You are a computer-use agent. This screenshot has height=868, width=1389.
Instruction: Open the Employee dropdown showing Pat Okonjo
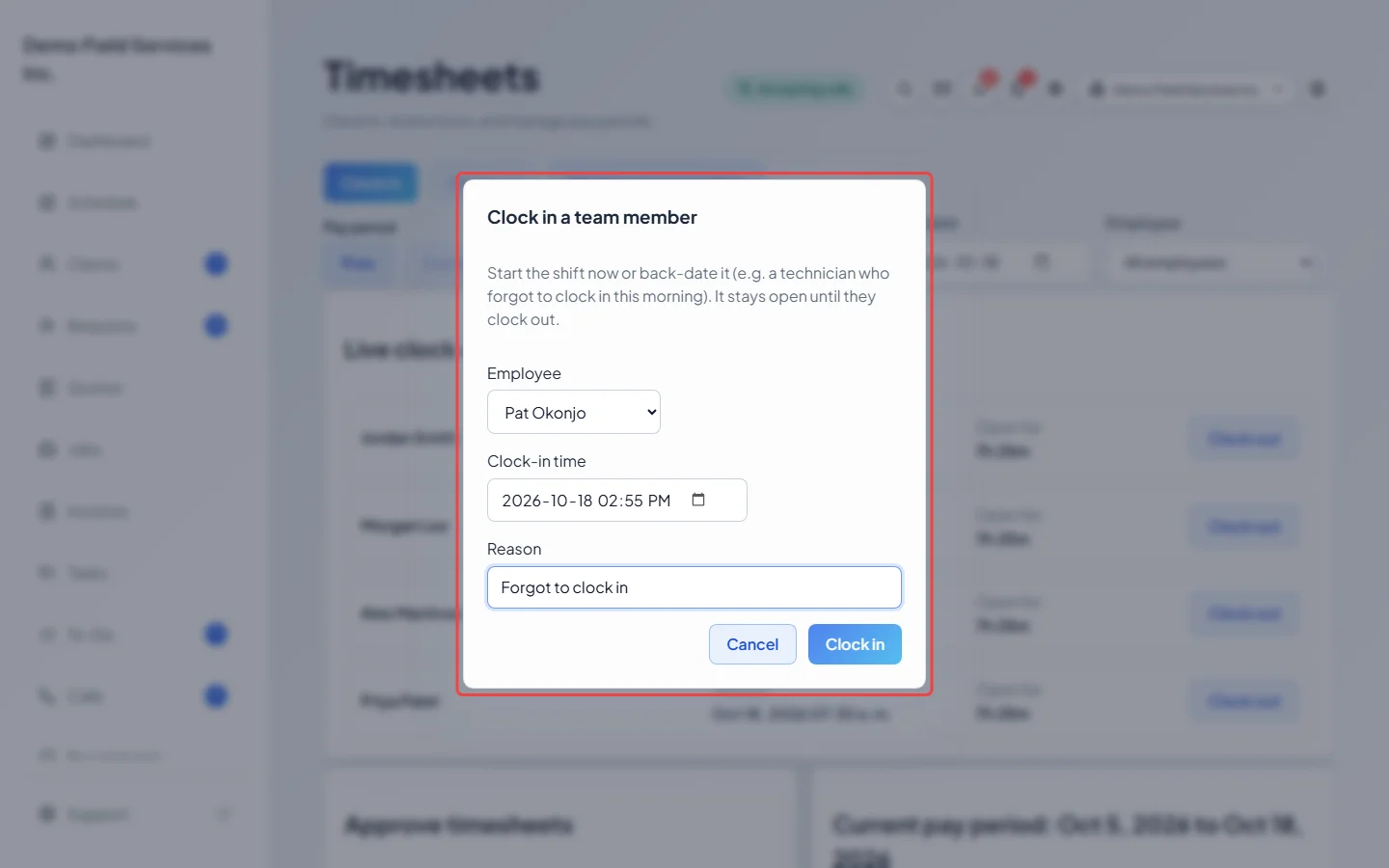click(x=574, y=412)
